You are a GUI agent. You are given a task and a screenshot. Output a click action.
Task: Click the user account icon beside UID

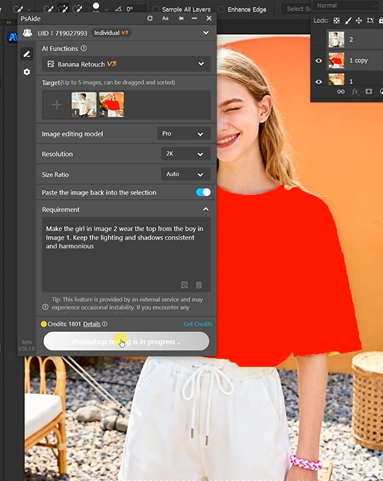[x=27, y=33]
